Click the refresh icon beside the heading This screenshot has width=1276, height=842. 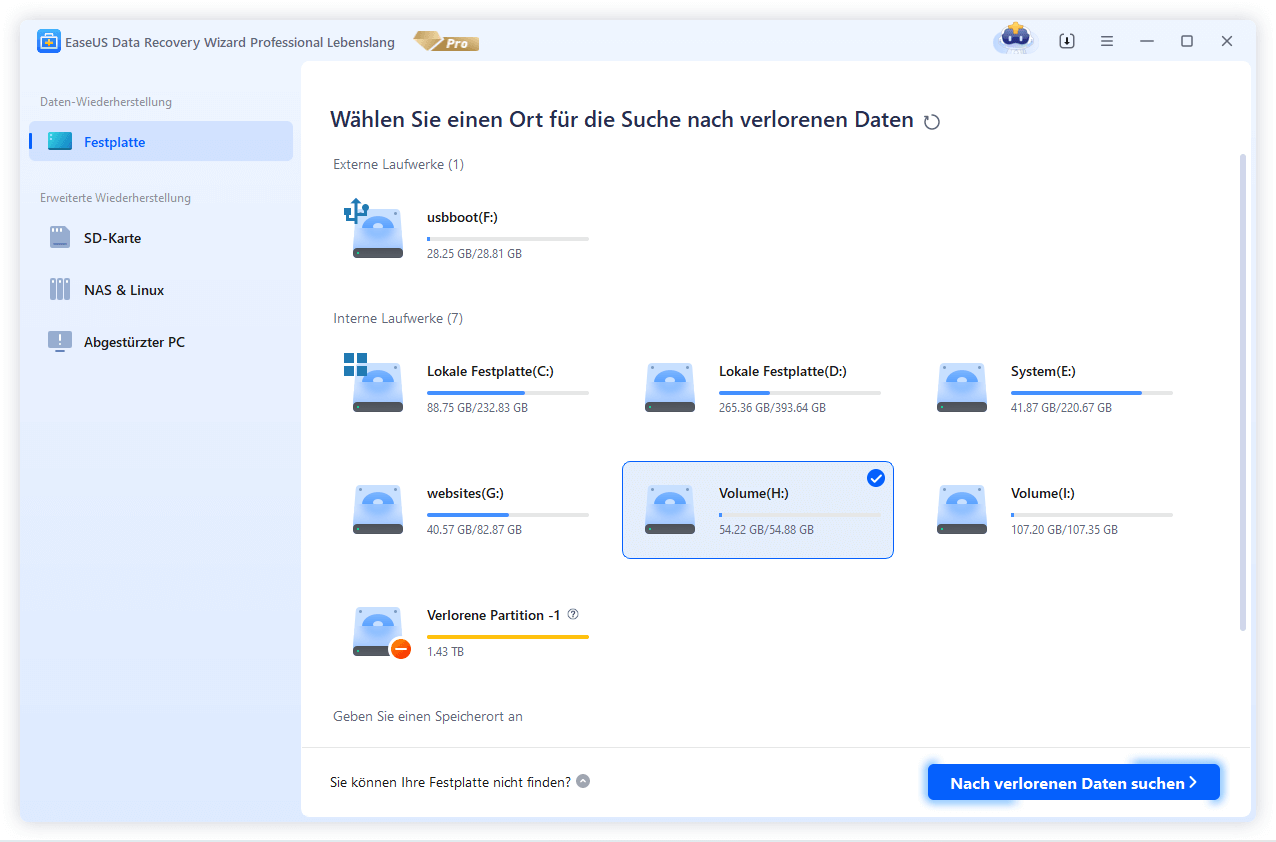click(x=932, y=122)
